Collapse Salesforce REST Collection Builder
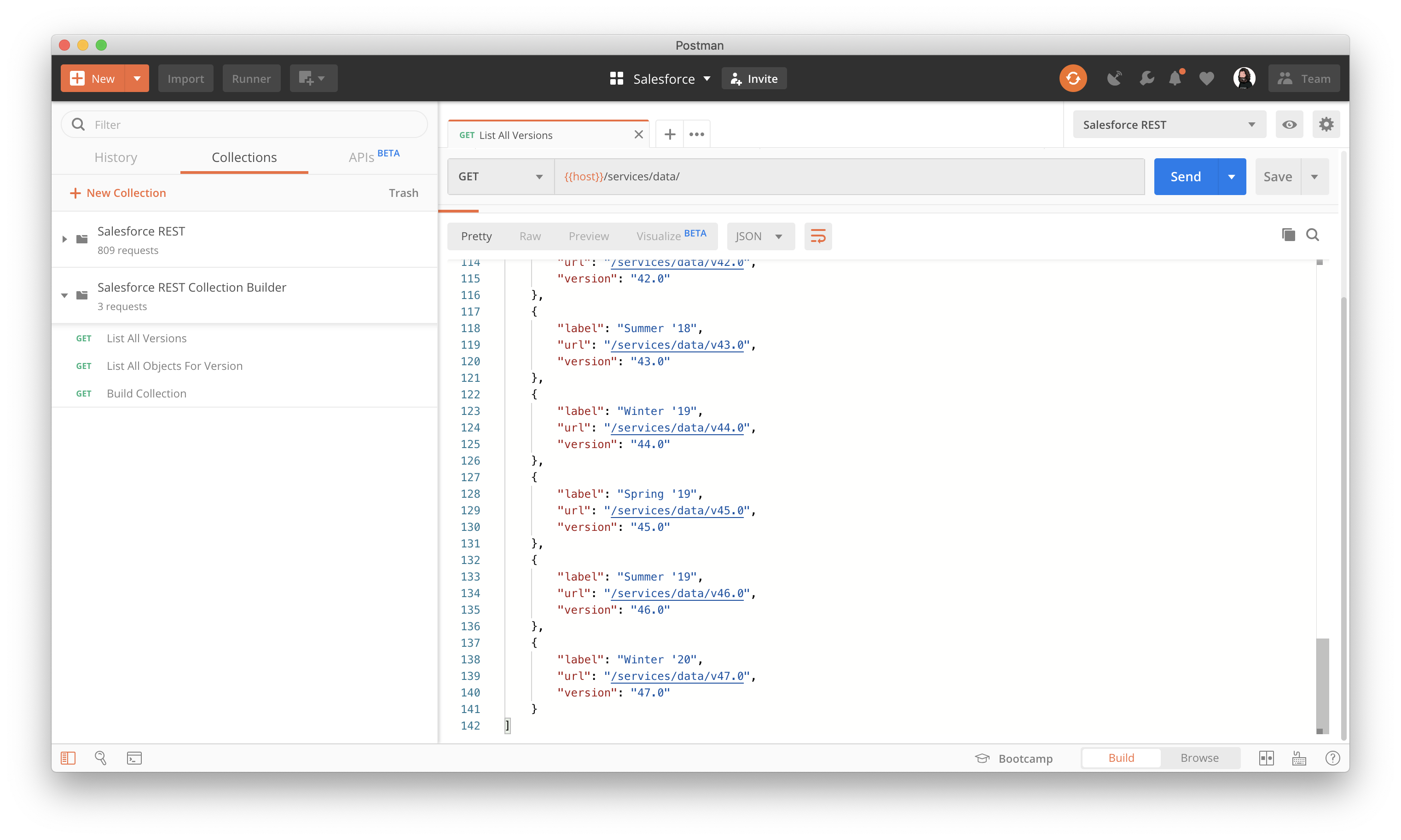The image size is (1401, 840). tap(64, 295)
